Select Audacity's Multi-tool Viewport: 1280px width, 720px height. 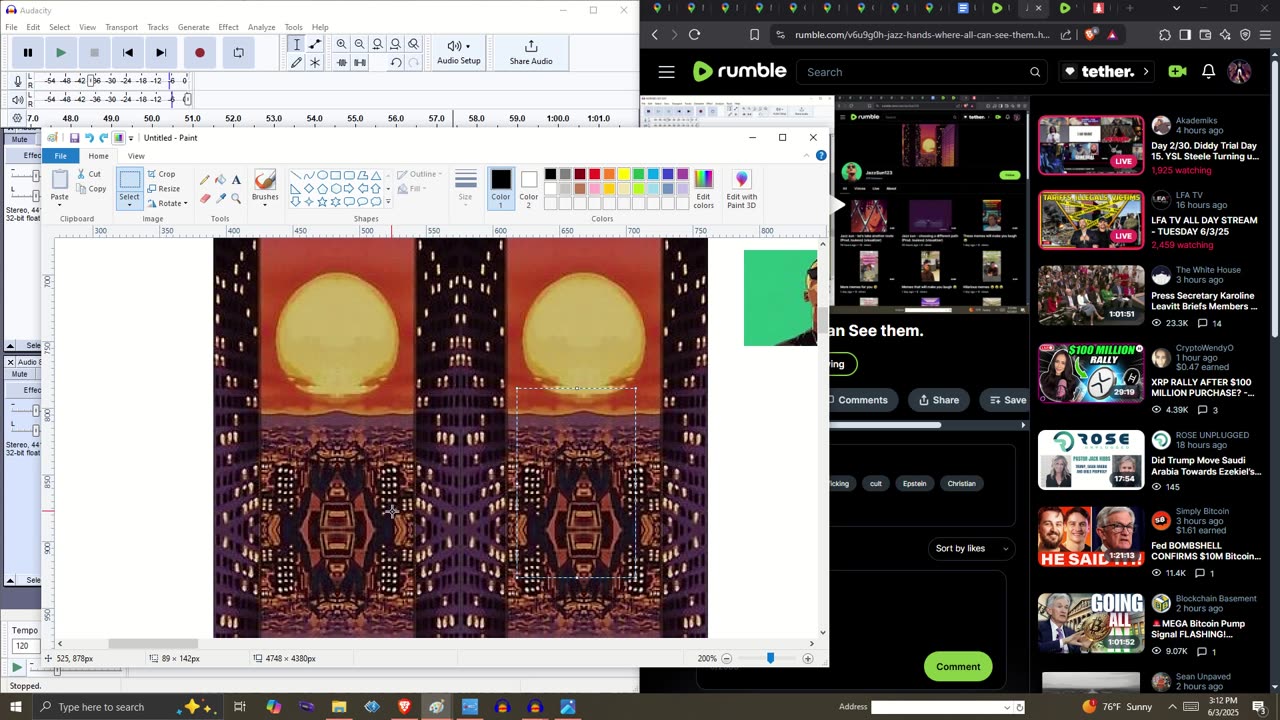[315, 63]
